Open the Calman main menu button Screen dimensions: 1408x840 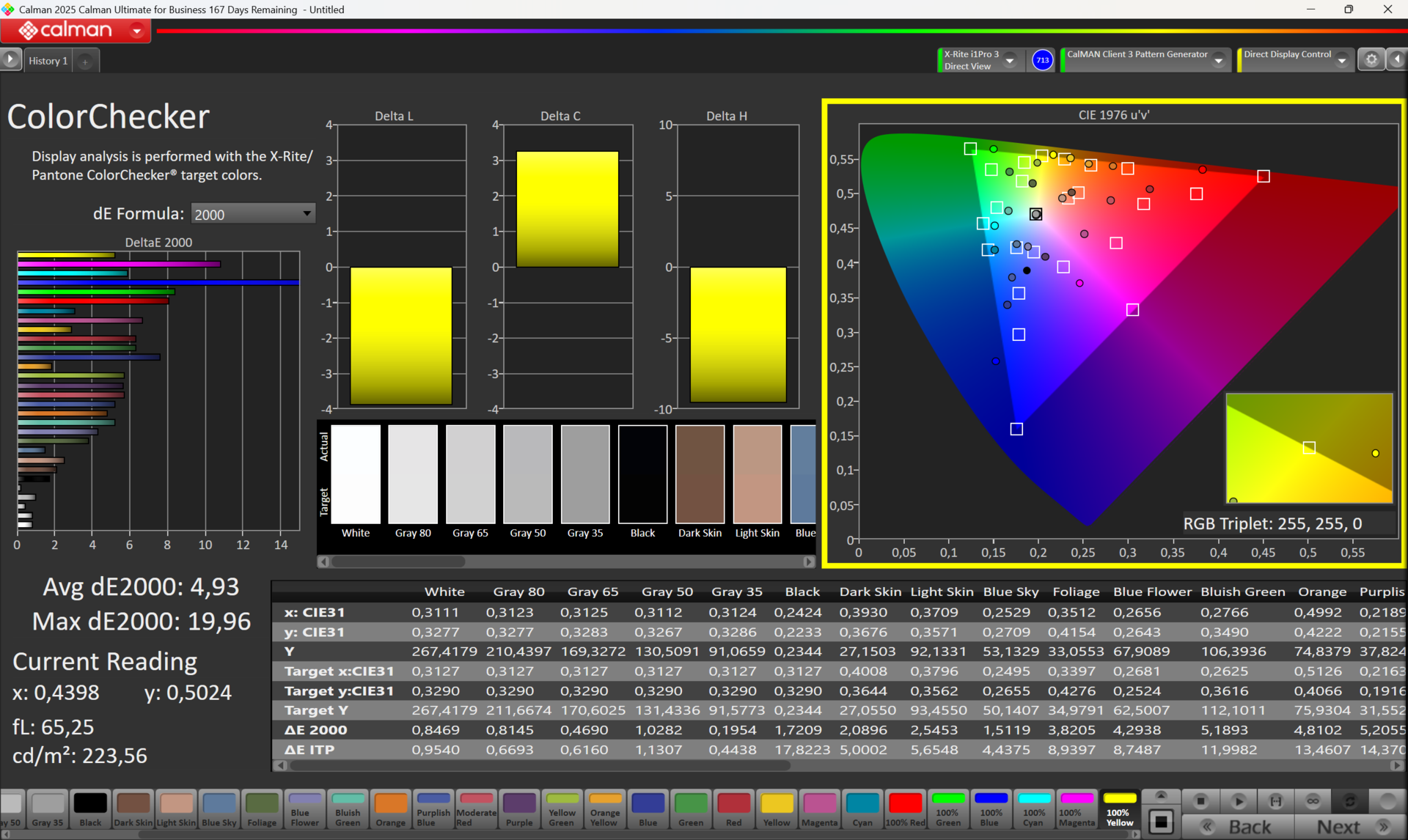click(x=76, y=30)
